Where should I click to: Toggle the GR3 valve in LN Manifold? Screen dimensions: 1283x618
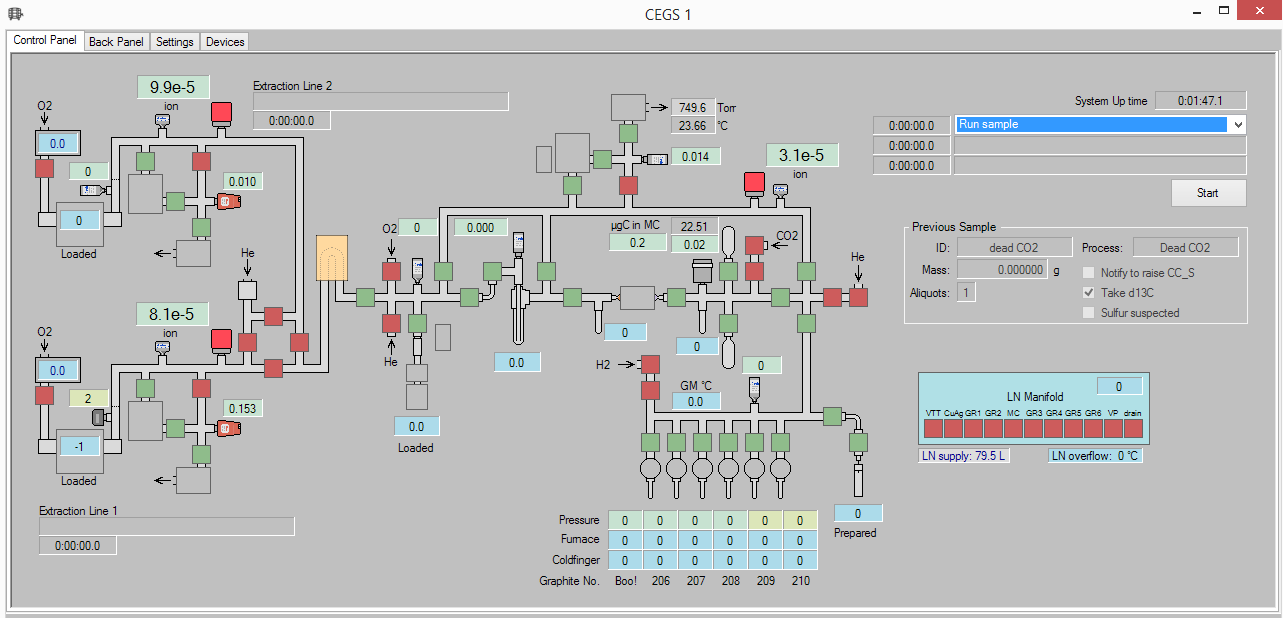(x=1033, y=428)
